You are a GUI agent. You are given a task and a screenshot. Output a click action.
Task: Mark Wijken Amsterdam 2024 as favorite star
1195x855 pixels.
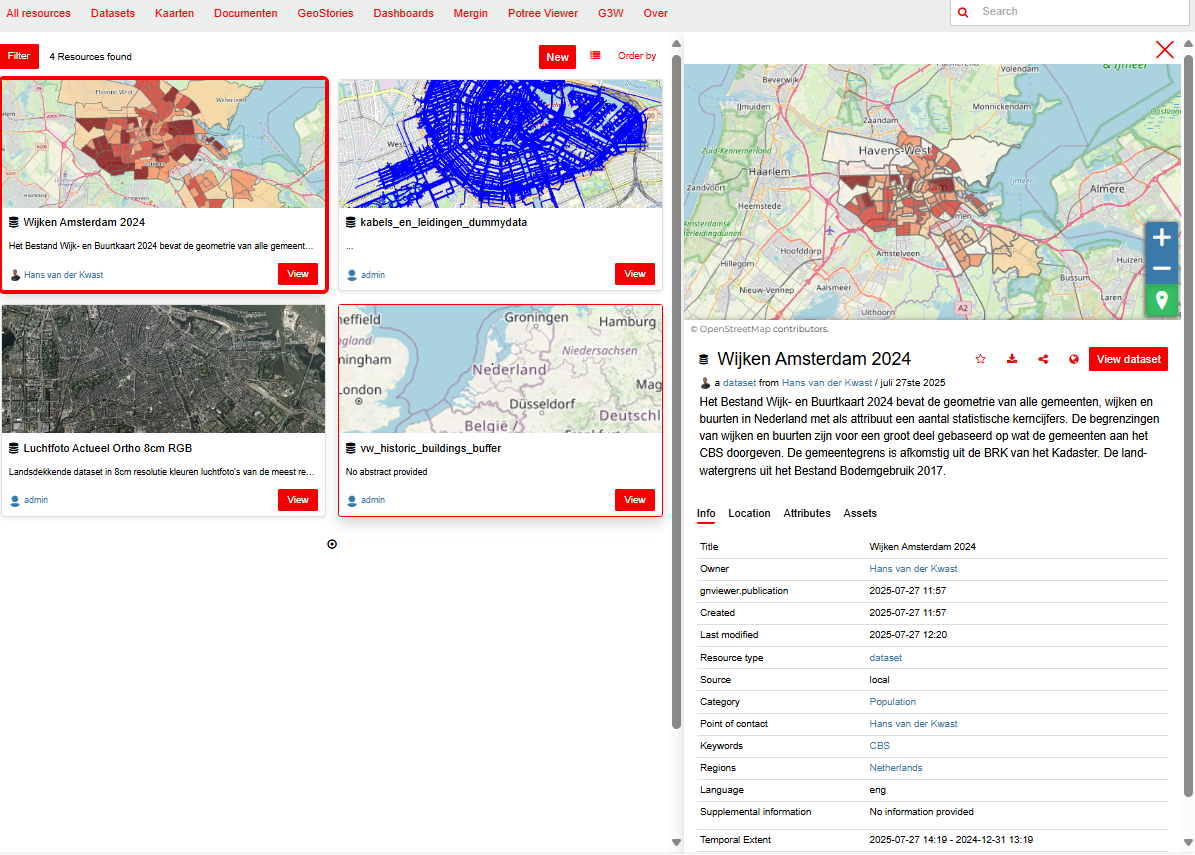pos(981,359)
